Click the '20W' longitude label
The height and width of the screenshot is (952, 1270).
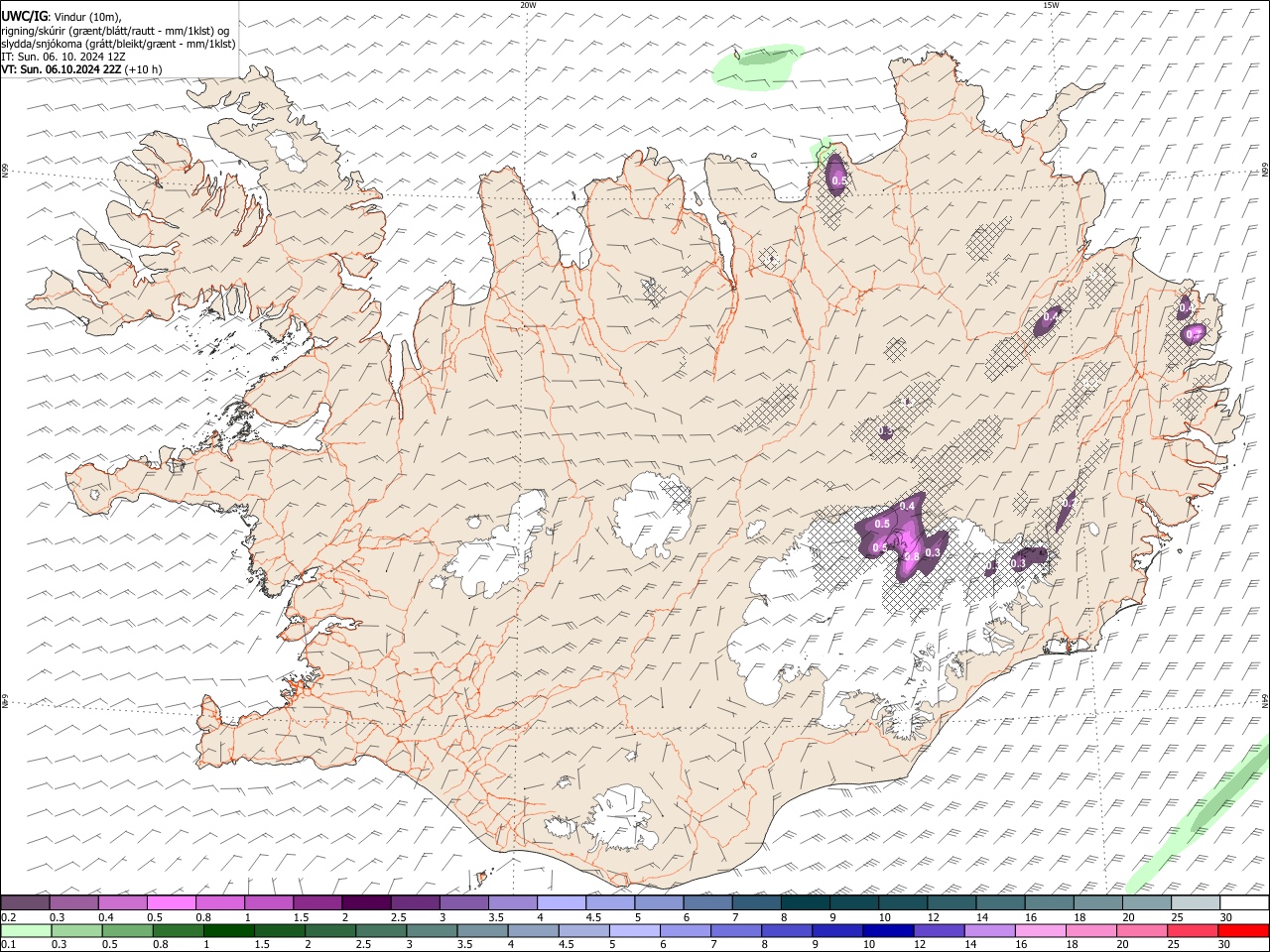pos(528,5)
